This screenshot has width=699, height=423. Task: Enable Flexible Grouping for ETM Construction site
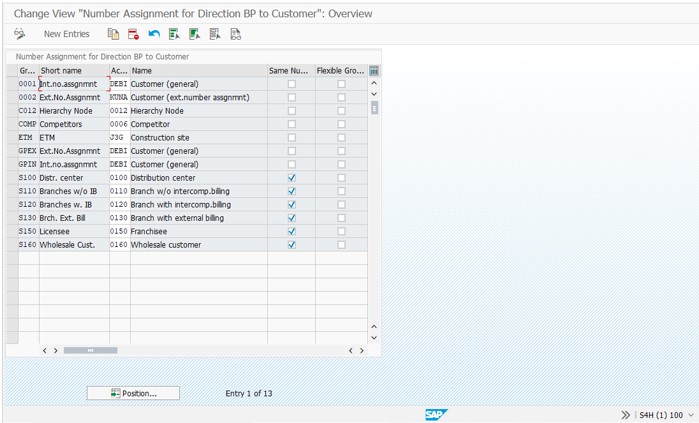click(x=341, y=137)
